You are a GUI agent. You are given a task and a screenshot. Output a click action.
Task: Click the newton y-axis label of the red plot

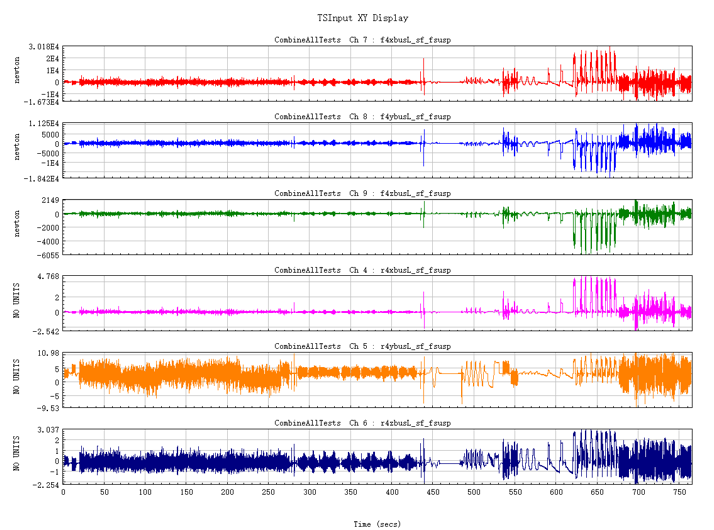tap(17, 70)
